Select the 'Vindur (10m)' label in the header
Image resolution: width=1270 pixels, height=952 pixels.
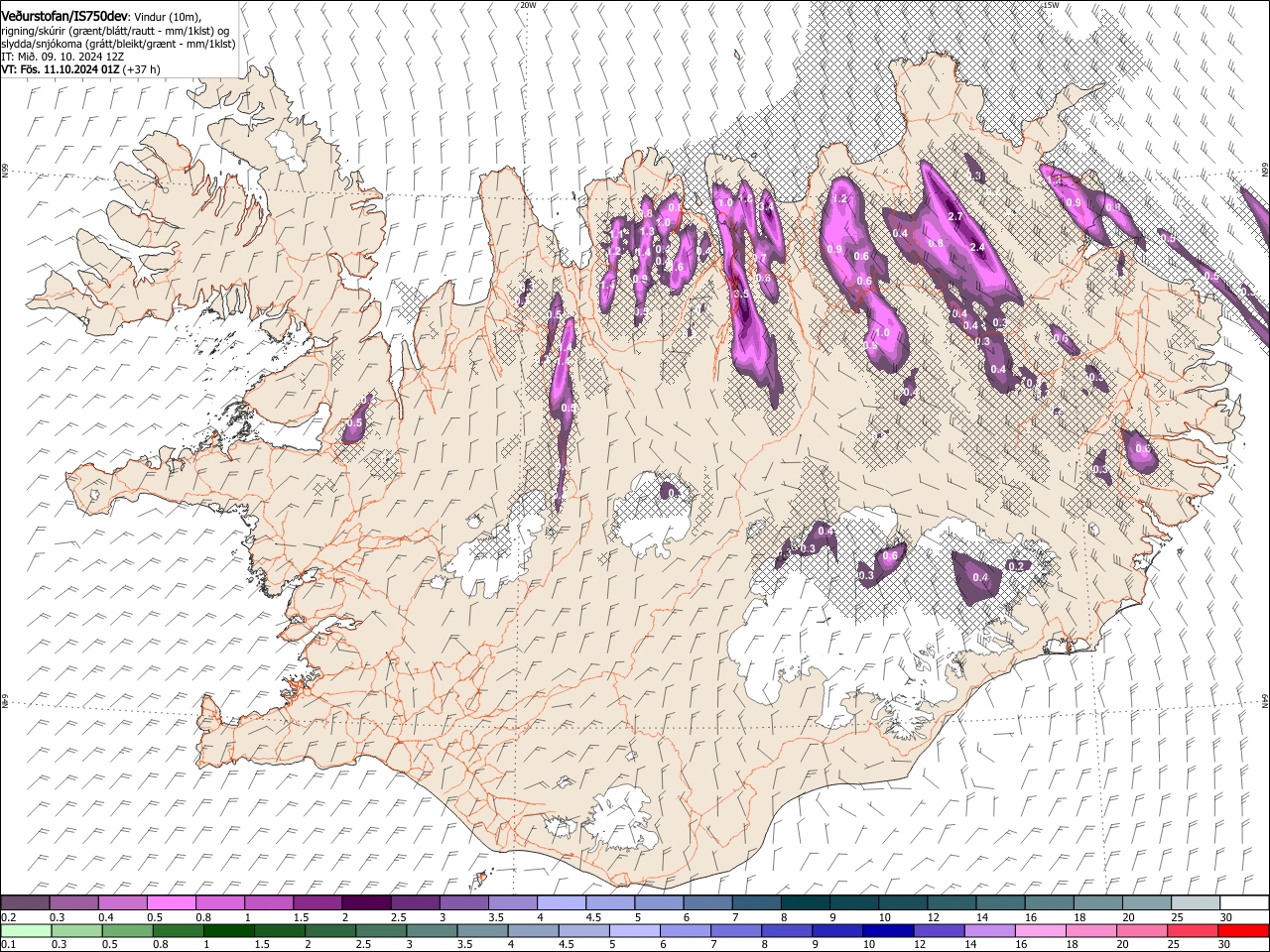point(167,15)
